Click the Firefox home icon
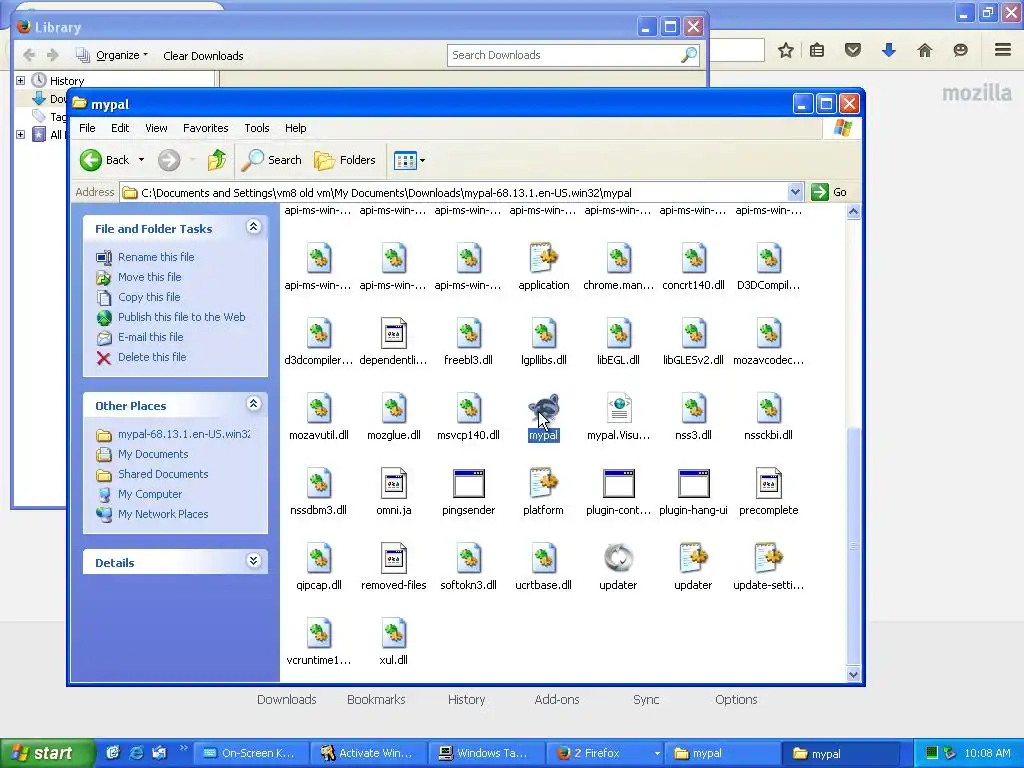The width and height of the screenshot is (1024, 768). 925,50
